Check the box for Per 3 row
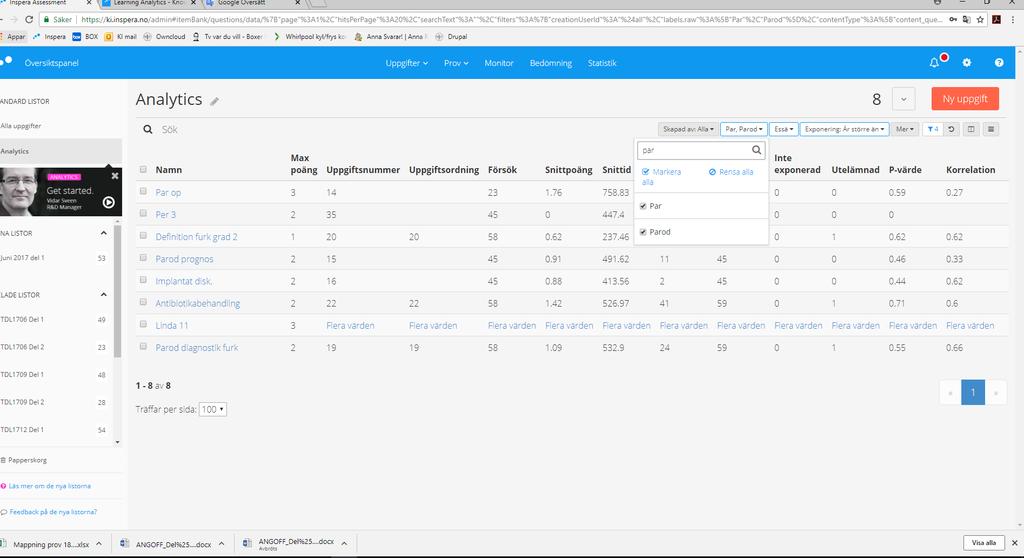1024x558 pixels. (143, 214)
